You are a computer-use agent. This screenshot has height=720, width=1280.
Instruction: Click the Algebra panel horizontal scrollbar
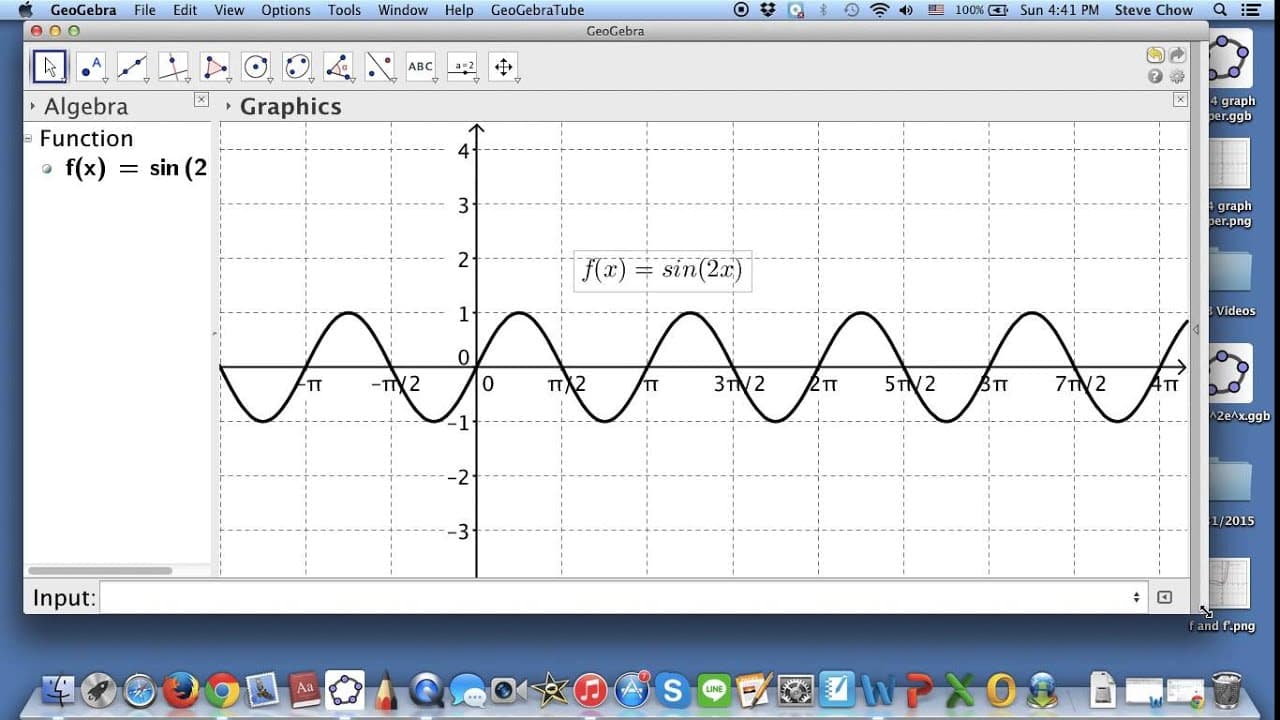click(98, 571)
